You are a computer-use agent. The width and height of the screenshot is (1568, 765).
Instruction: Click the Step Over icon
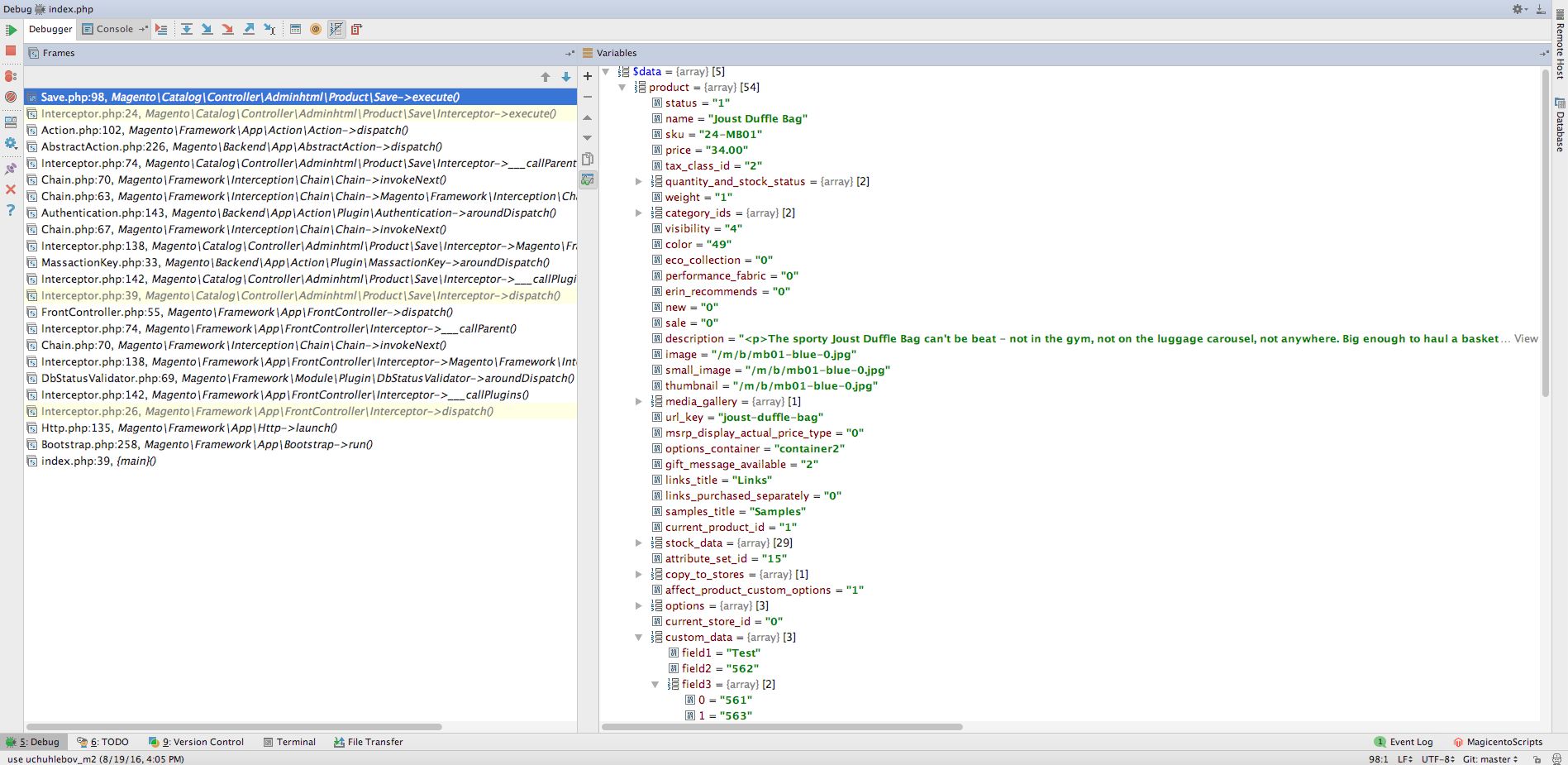(187, 29)
